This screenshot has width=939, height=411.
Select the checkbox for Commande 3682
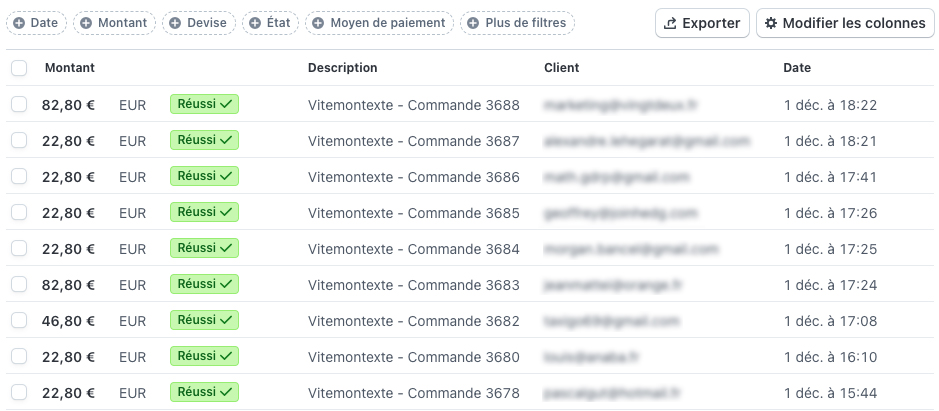pyautogui.click(x=19, y=321)
